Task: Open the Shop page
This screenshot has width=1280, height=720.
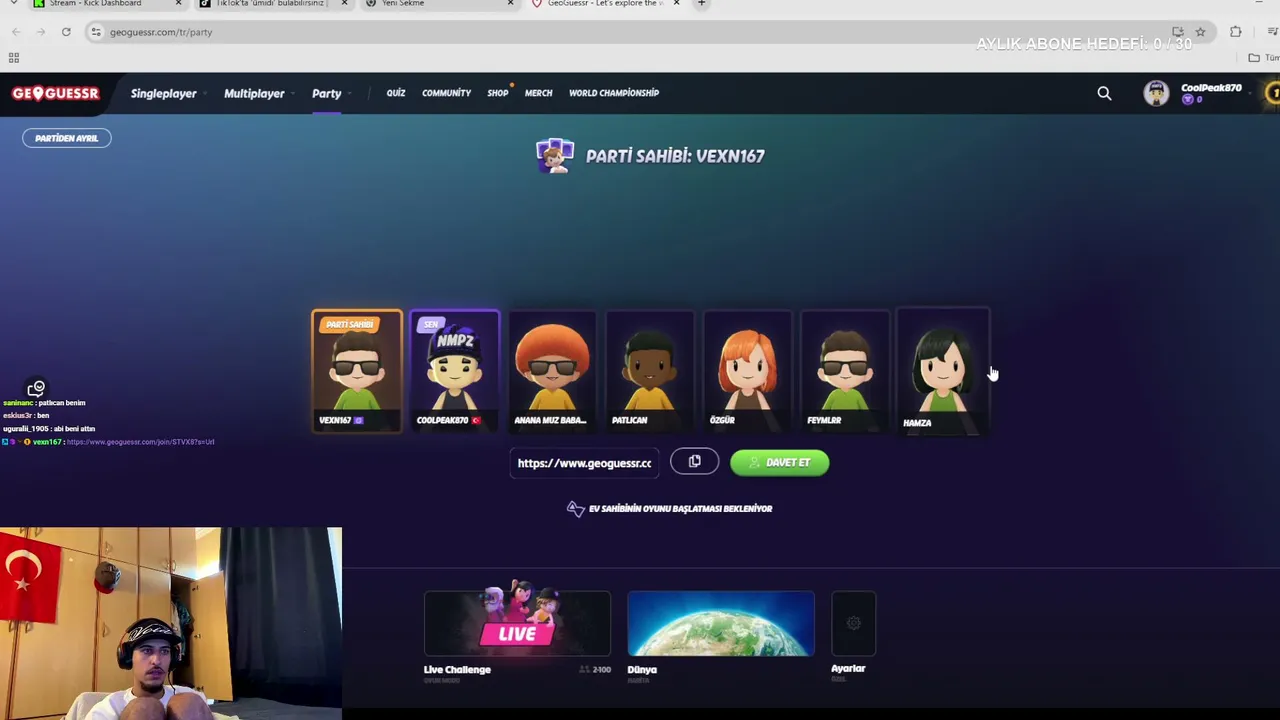Action: click(x=498, y=93)
